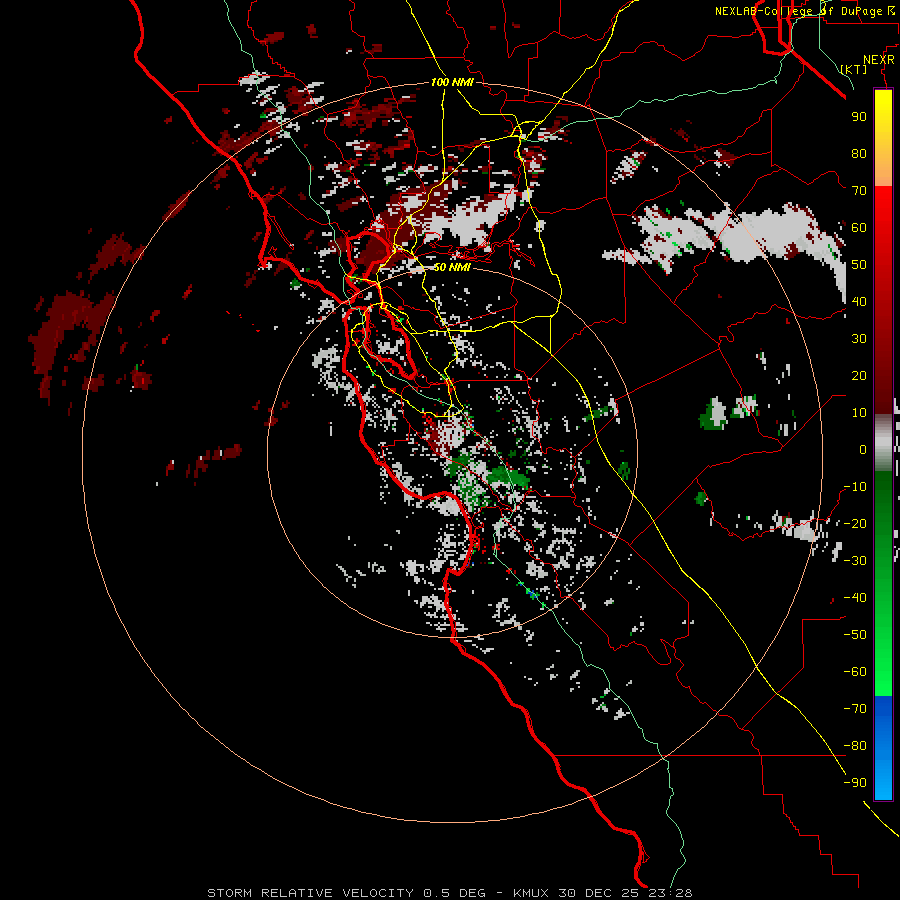Viewport: 900px width, 900px height.
Task: Click the positive 10 knot scale label
Action: [859, 413]
